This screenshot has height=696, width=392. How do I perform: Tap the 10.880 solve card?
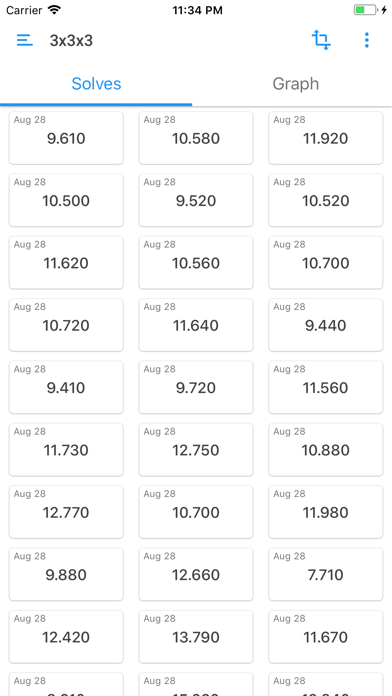(325, 450)
